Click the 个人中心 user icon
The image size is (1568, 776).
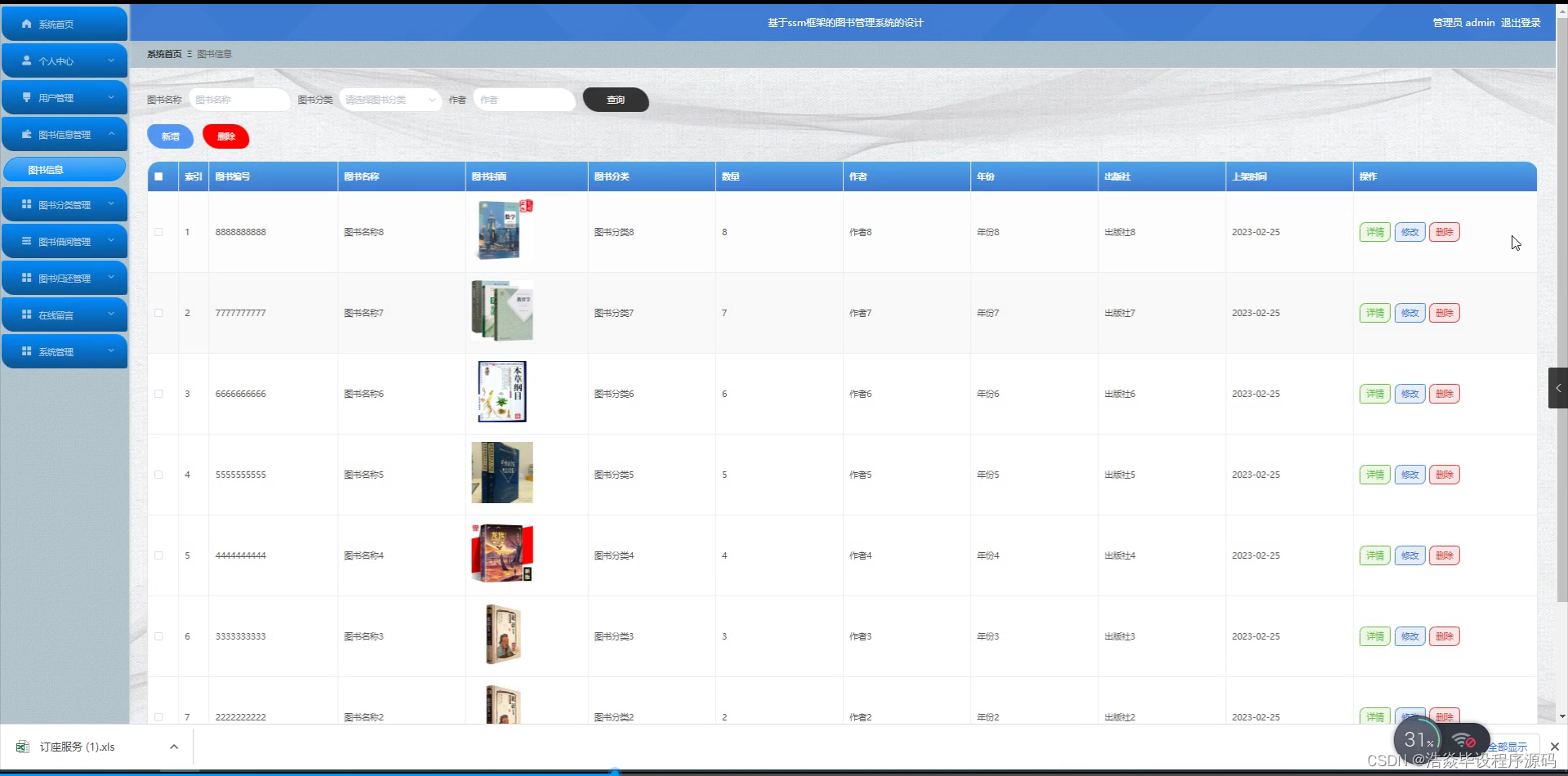25,60
